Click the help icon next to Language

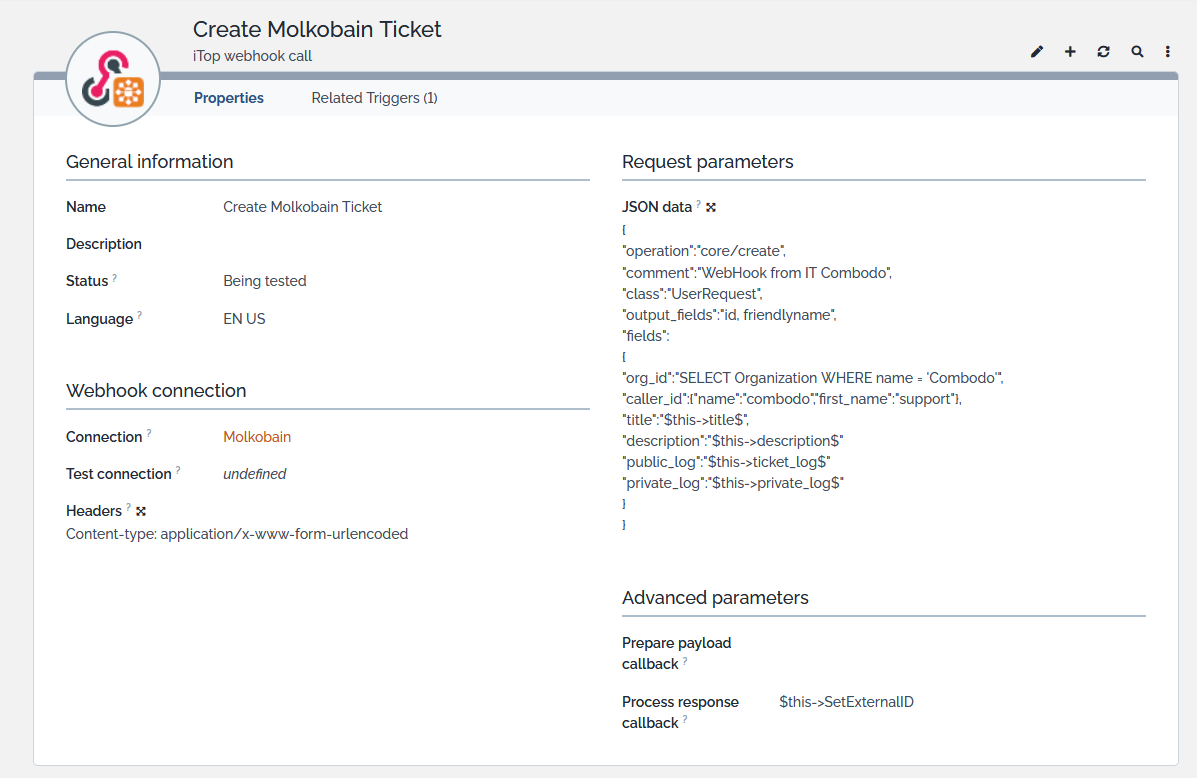click(139, 316)
